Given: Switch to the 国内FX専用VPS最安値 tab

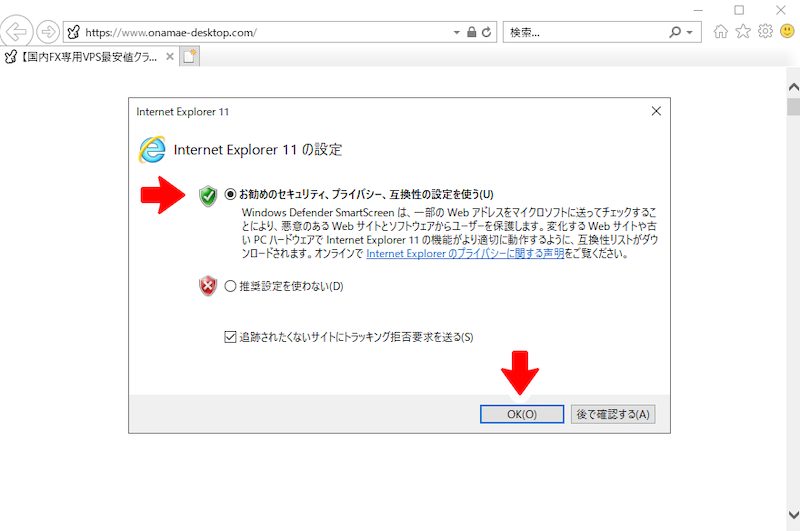Looking at the screenshot, I should coord(89,57).
